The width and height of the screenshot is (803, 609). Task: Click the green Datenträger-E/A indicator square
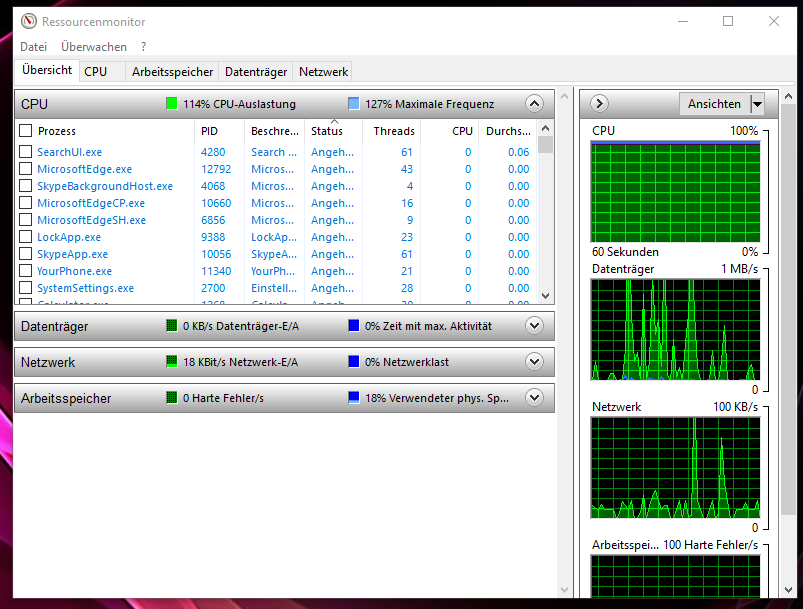pyautogui.click(x=172, y=326)
